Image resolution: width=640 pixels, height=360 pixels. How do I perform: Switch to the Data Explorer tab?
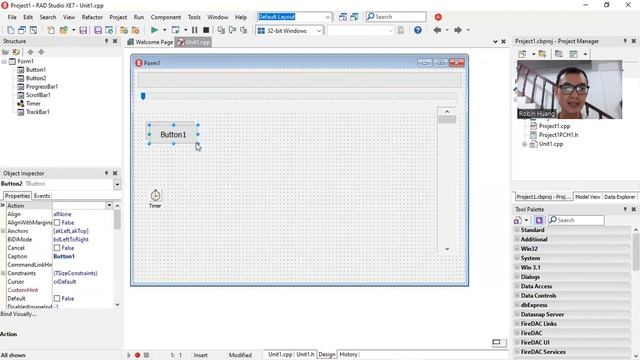pos(619,197)
